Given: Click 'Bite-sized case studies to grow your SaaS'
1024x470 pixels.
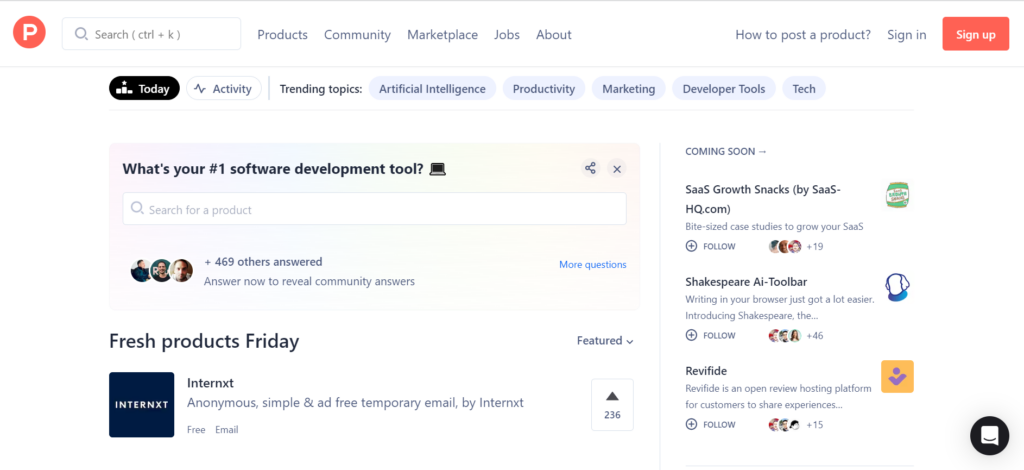Looking at the screenshot, I should click(774, 227).
